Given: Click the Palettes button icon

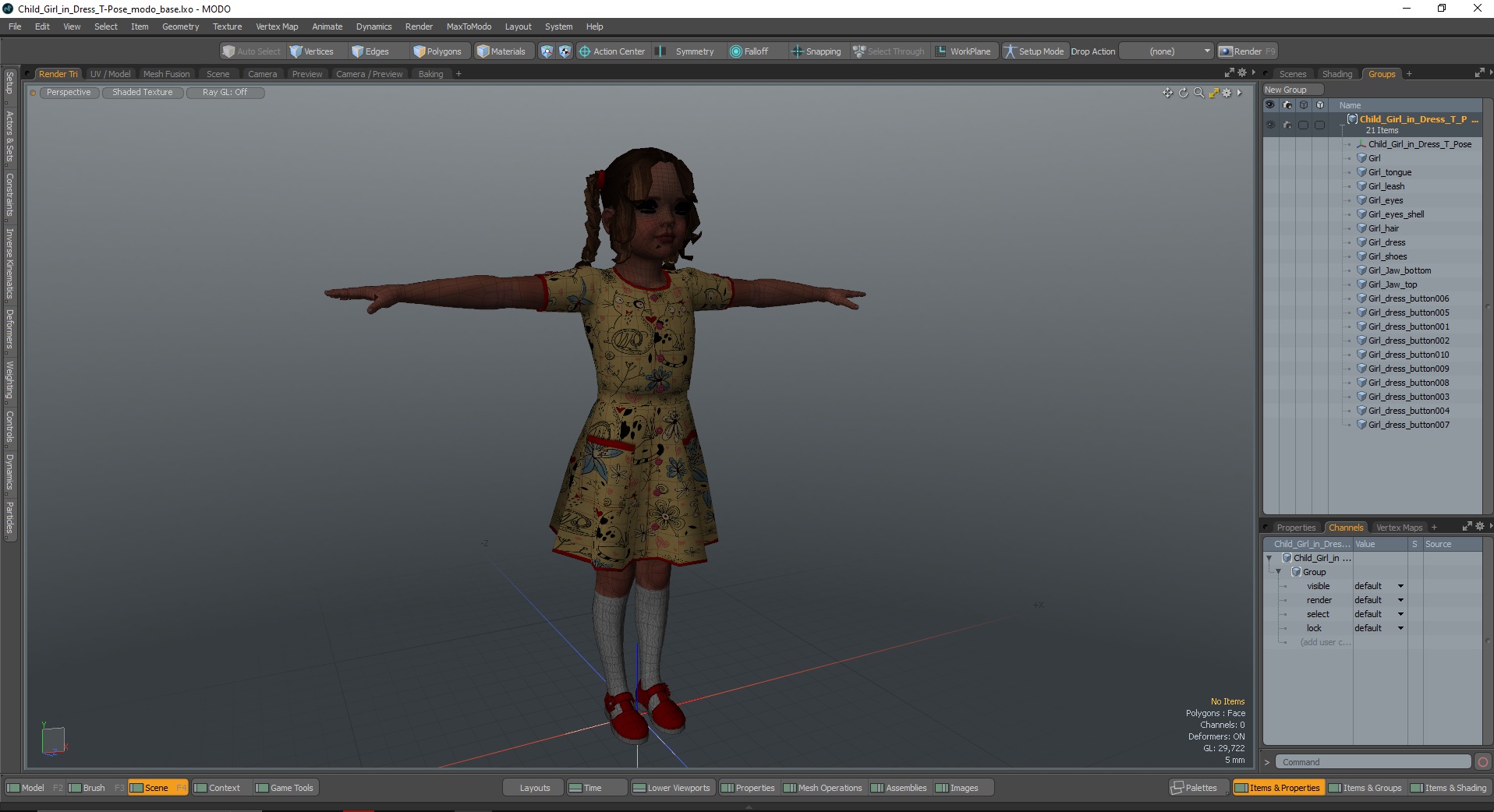Looking at the screenshot, I should 1177,788.
